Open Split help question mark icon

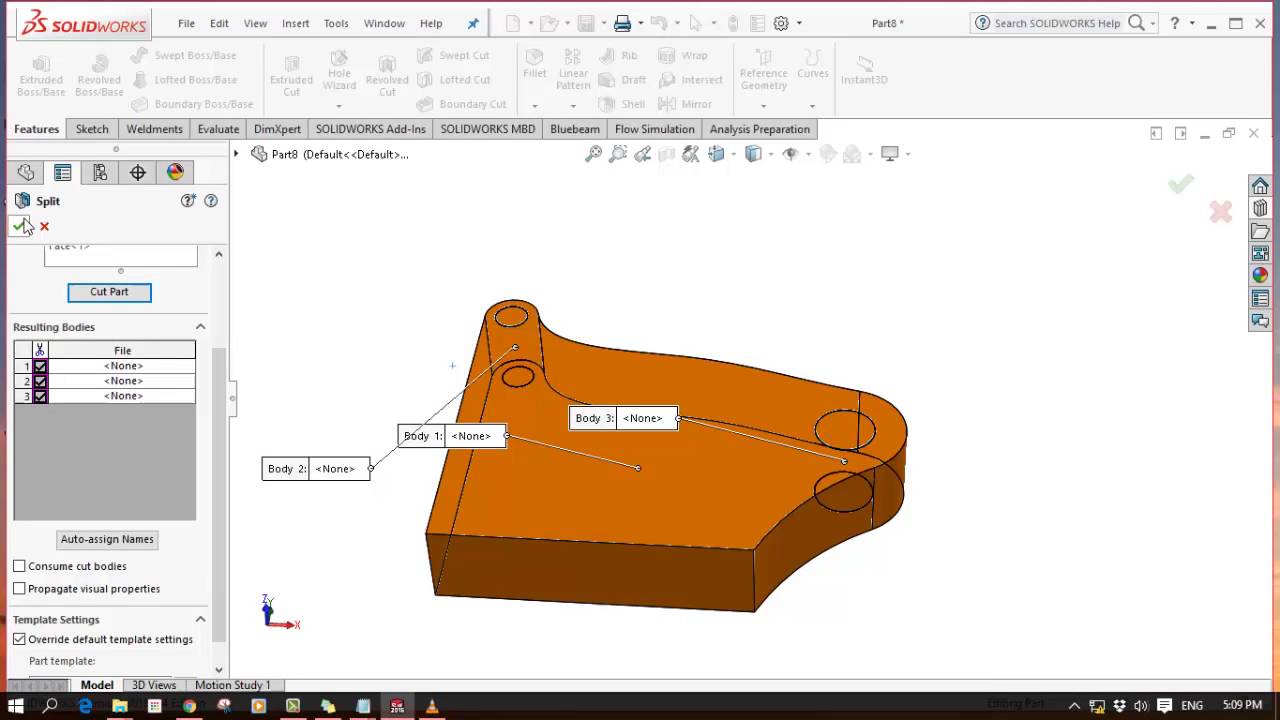click(x=211, y=201)
